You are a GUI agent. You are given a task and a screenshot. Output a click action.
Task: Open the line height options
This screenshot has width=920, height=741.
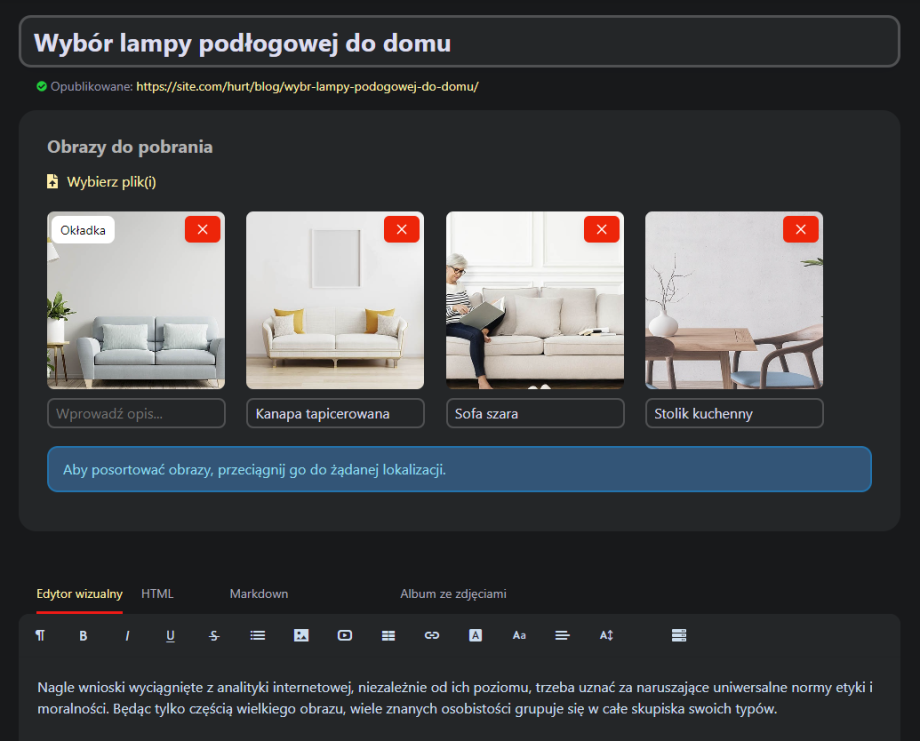point(606,635)
